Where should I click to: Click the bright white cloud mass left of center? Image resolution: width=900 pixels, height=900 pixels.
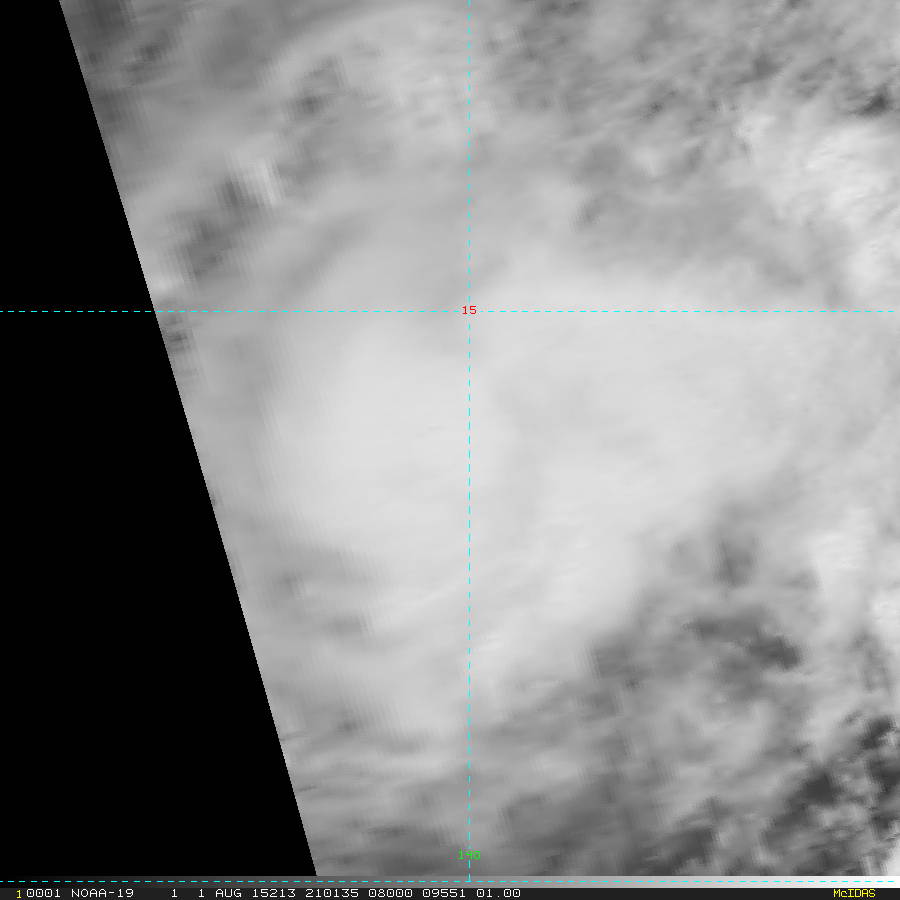(370, 420)
